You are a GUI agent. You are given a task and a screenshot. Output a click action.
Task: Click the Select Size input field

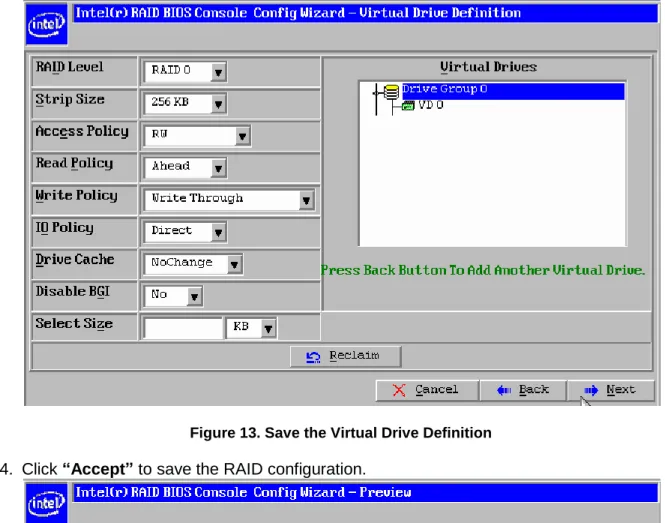(183, 328)
